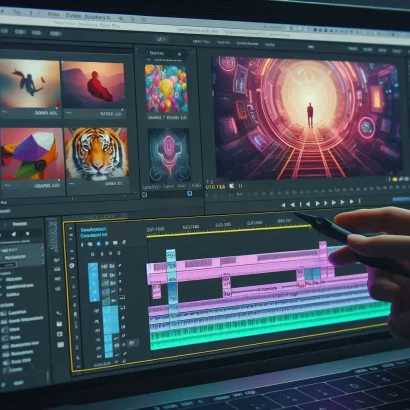The width and height of the screenshot is (410, 410).
Task: Click the leftmost rewind arrow in playback controls
Action: point(283,205)
